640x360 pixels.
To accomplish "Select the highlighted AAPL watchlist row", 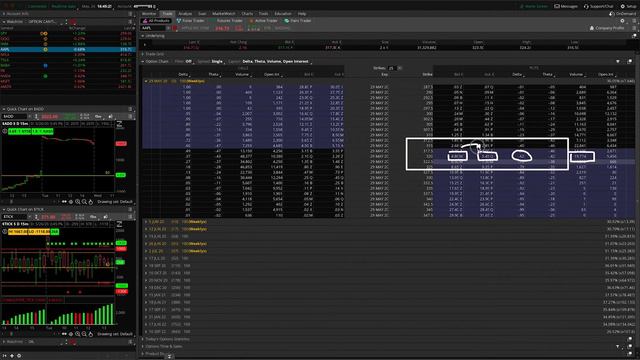I will (x=68, y=49).
